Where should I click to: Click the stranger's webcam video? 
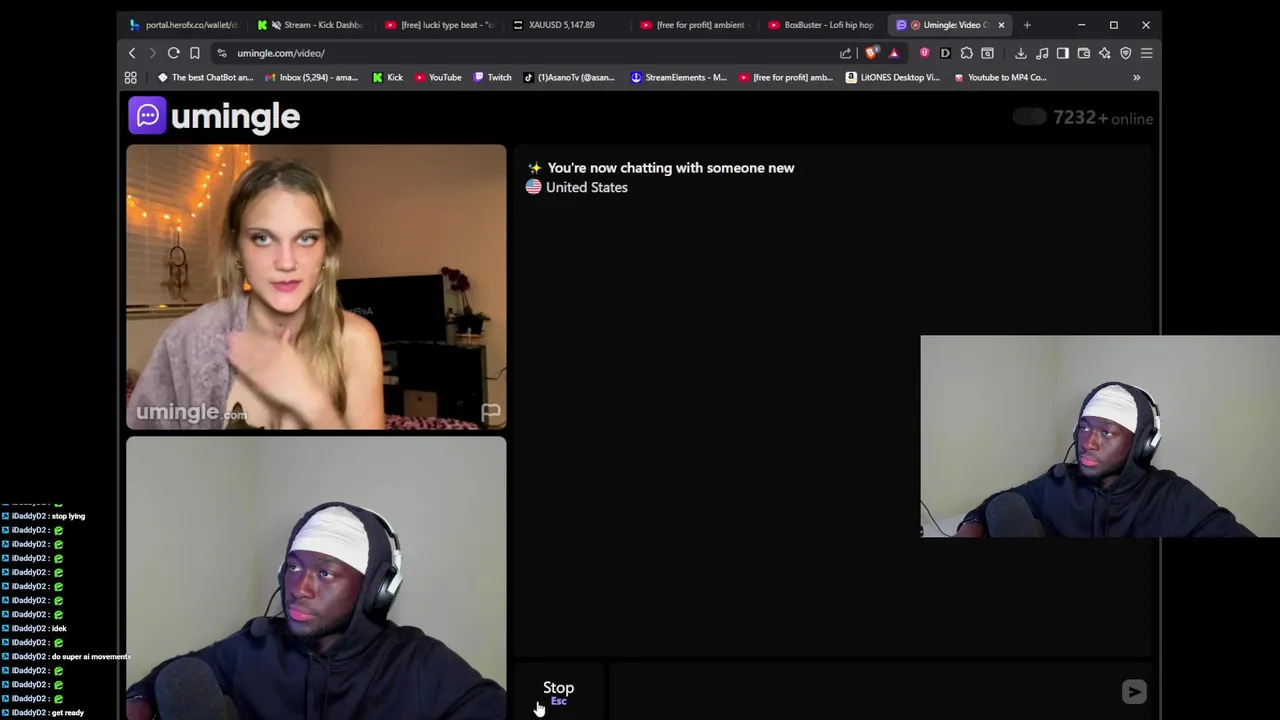pos(316,287)
